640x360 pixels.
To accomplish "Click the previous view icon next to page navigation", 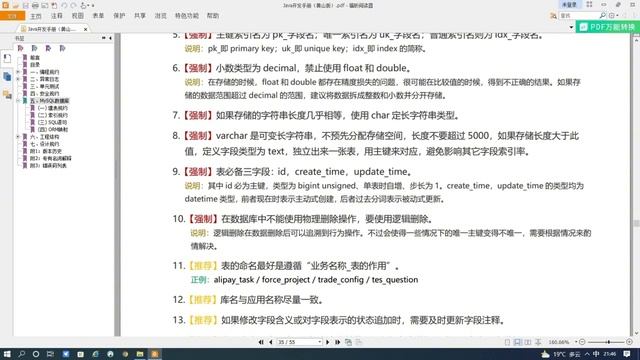I will 348,342.
